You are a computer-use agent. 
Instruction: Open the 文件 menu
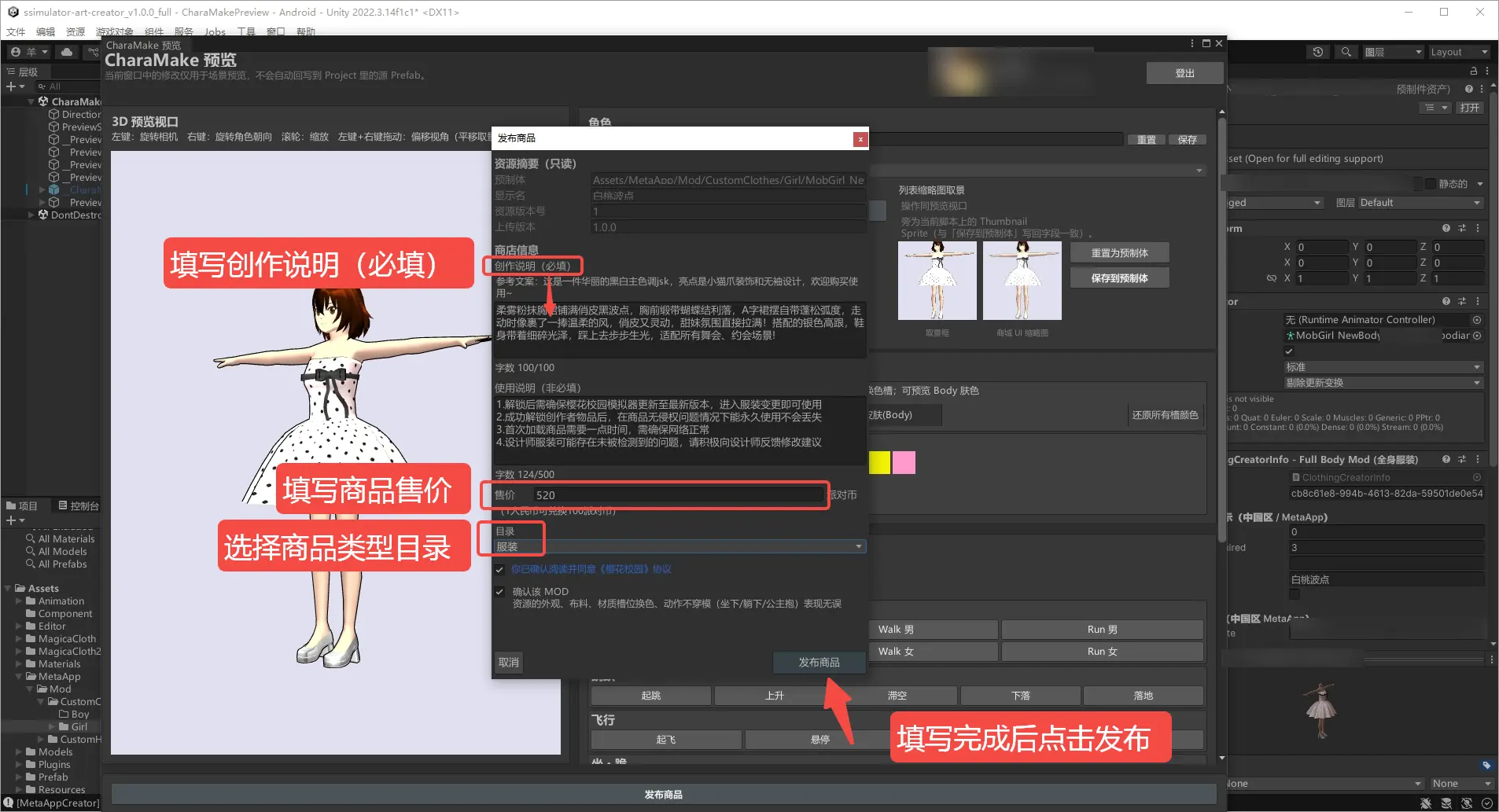(x=16, y=32)
